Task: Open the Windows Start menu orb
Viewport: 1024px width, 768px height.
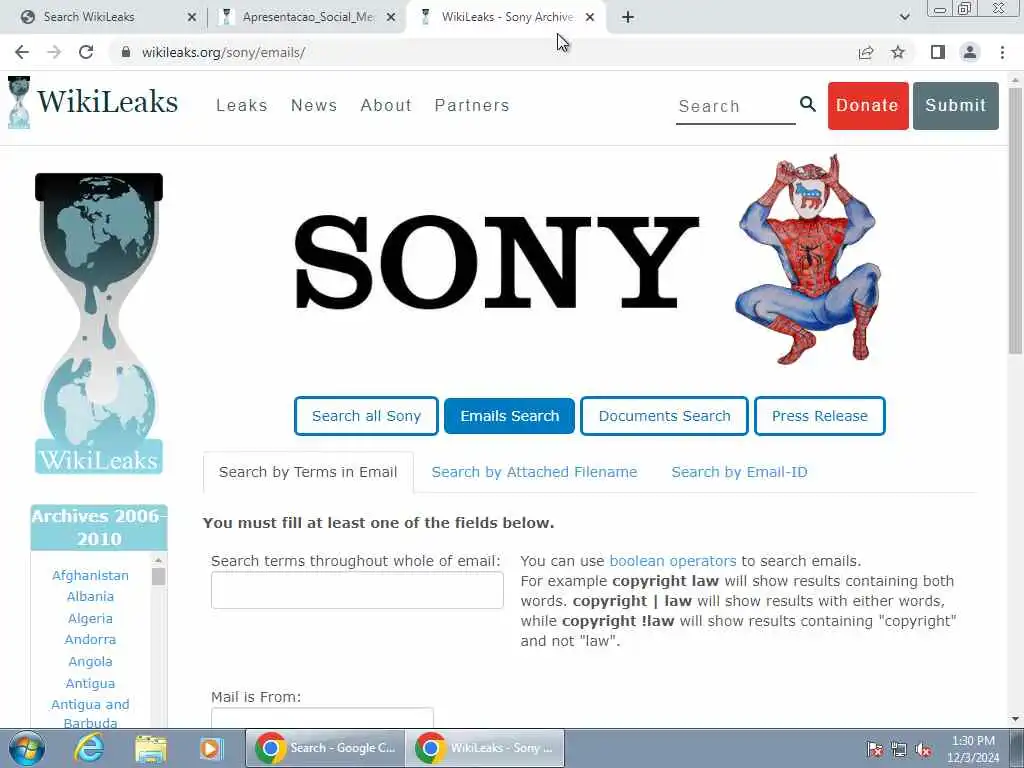Action: [x=27, y=748]
